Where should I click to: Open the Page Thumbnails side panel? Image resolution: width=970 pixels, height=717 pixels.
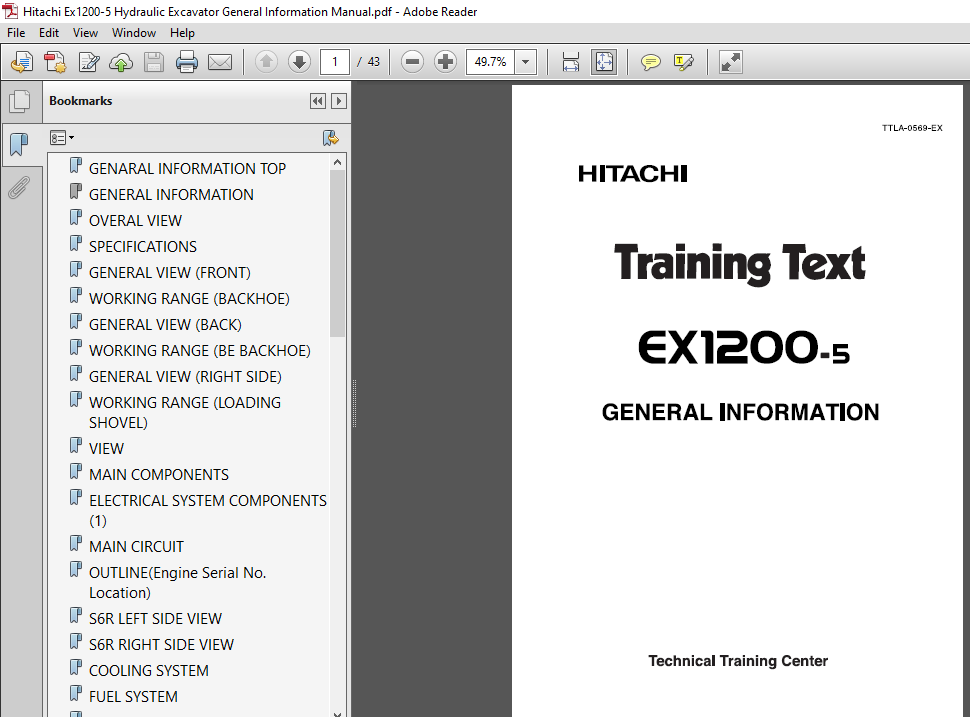coord(20,101)
